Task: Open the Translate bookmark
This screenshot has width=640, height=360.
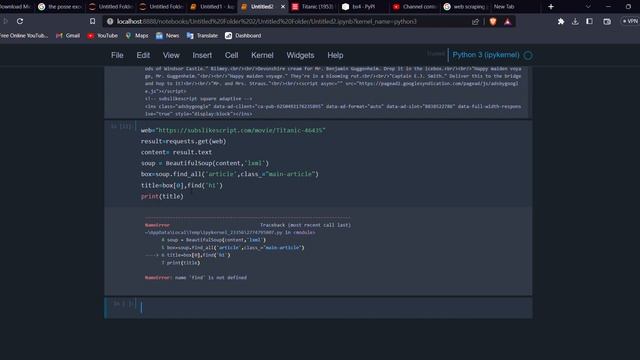Action: 202,36
